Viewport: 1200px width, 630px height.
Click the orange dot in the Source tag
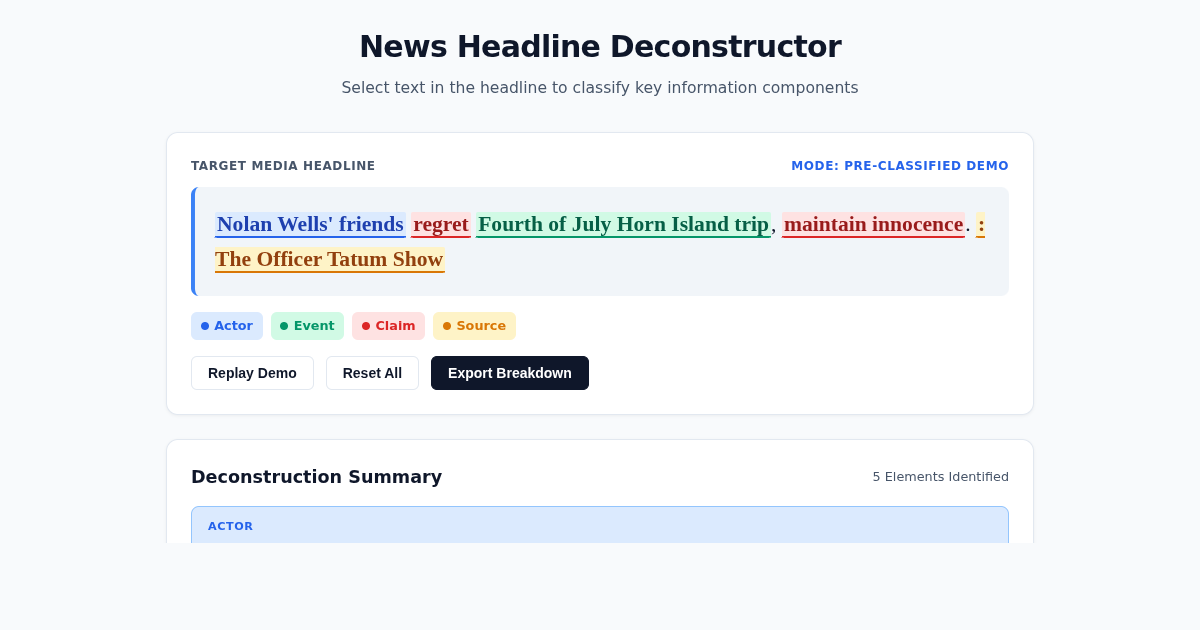[447, 326]
